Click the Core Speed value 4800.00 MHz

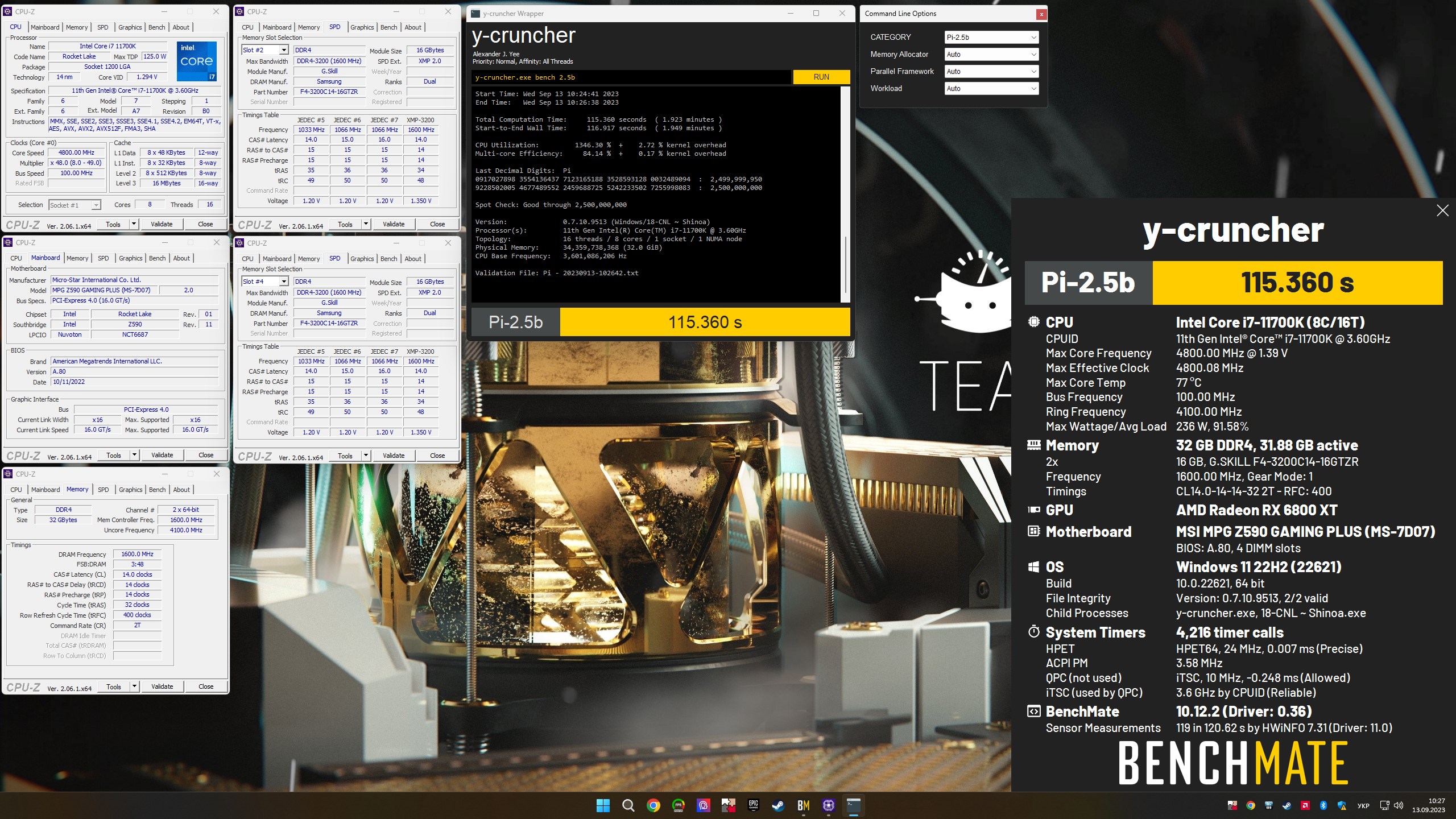click(76, 152)
